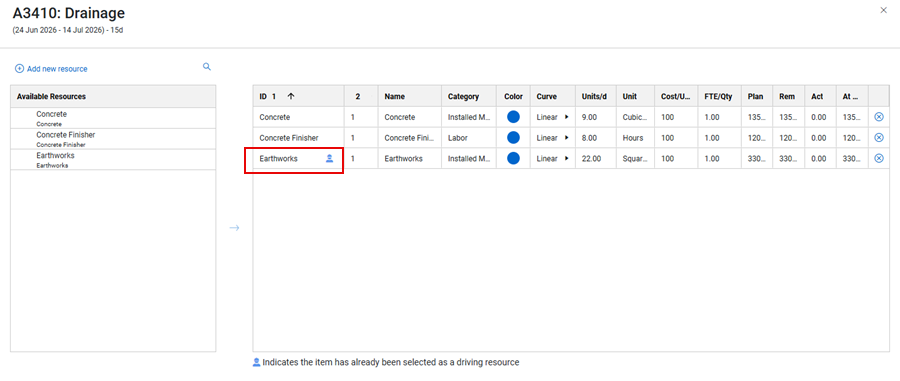
Task: Select Concrete in Available Resources
Action: [x=113, y=118]
